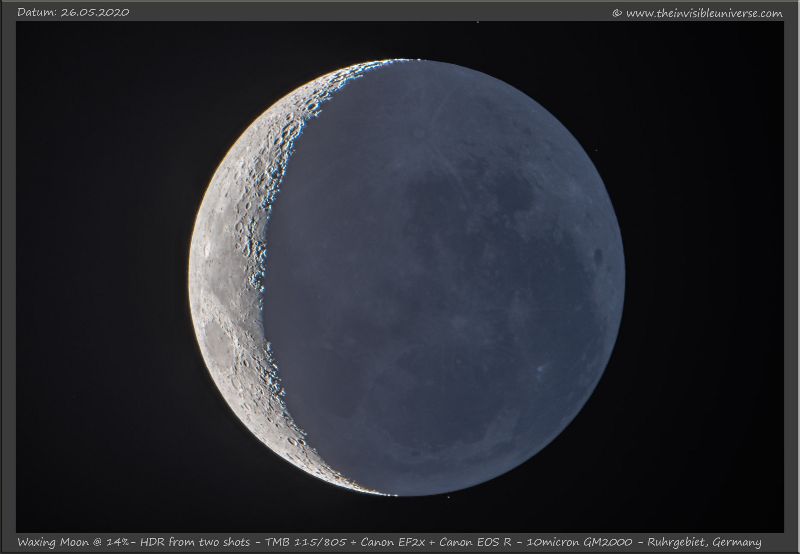Click the 'TMB 115/805' telescope label
Viewport: 800px width, 554px height.
299,542
